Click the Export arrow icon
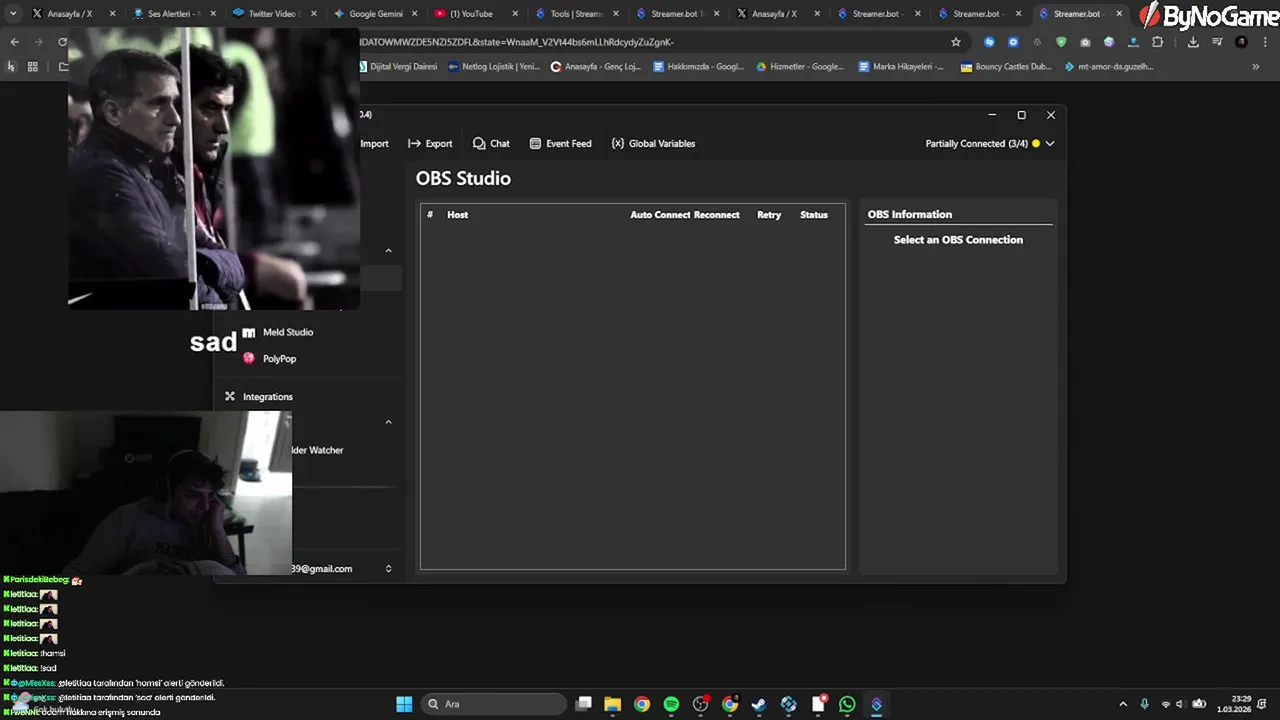This screenshot has height=720, width=1280. click(414, 143)
